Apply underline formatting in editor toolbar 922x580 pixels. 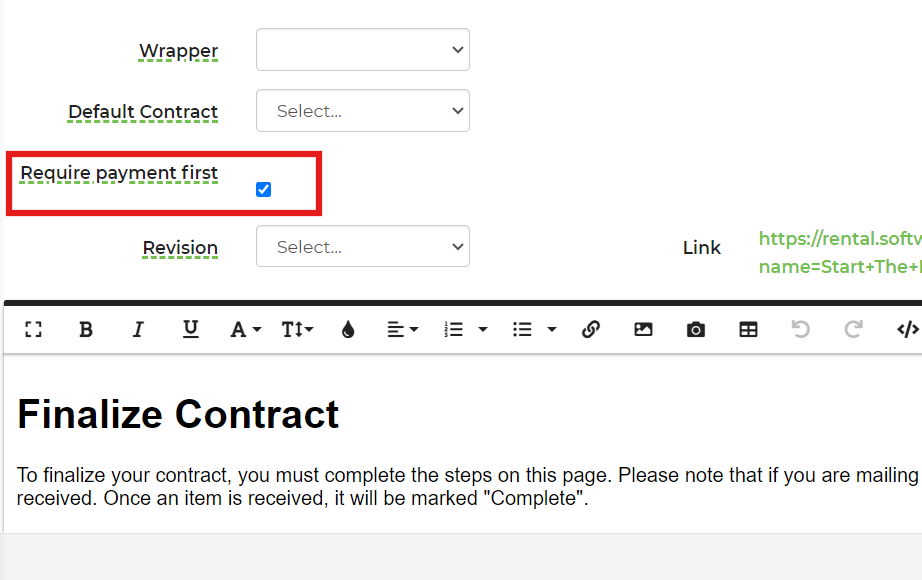190,330
